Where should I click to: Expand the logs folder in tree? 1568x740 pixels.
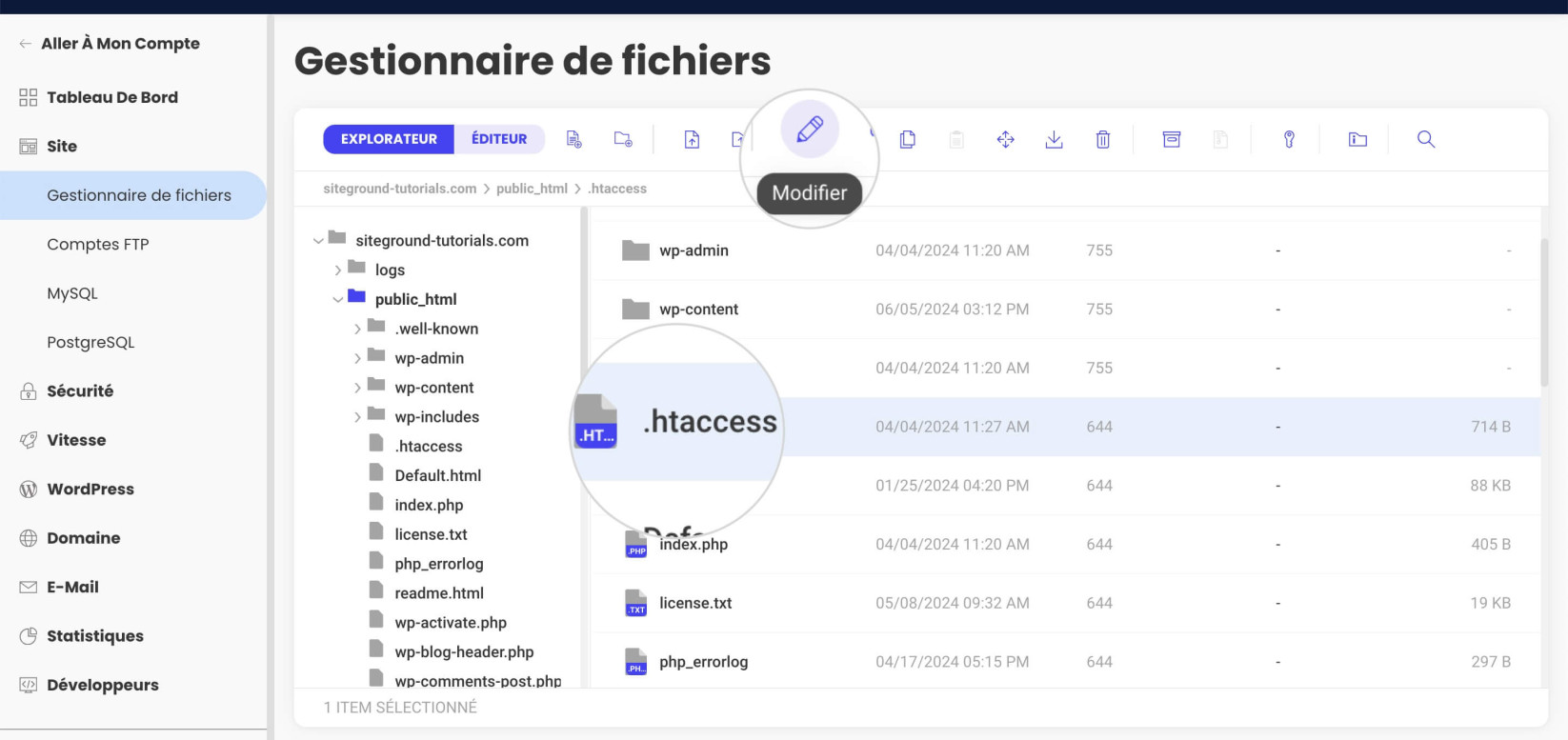337,270
